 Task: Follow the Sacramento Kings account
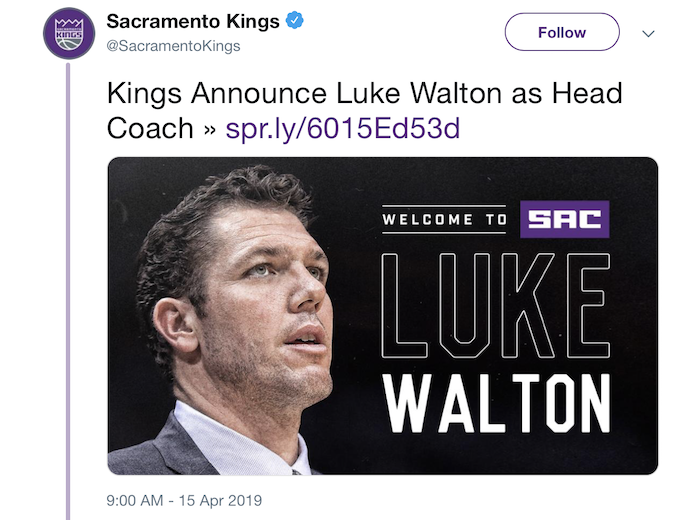(x=562, y=32)
